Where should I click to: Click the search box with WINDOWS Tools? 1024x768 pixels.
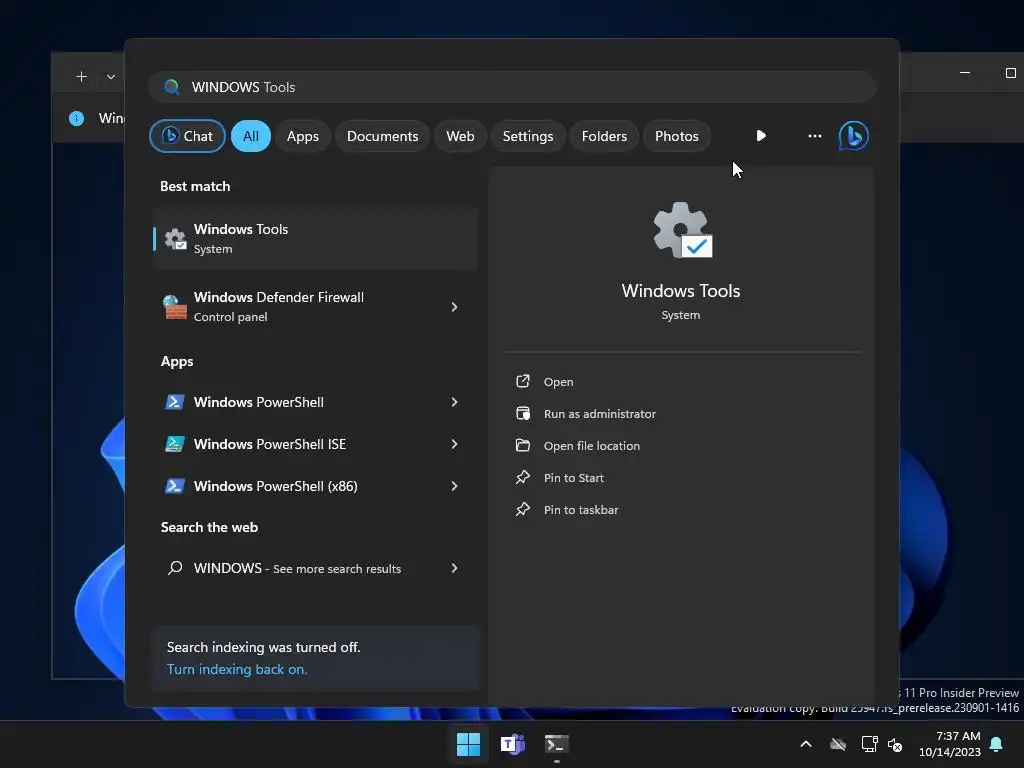512,87
